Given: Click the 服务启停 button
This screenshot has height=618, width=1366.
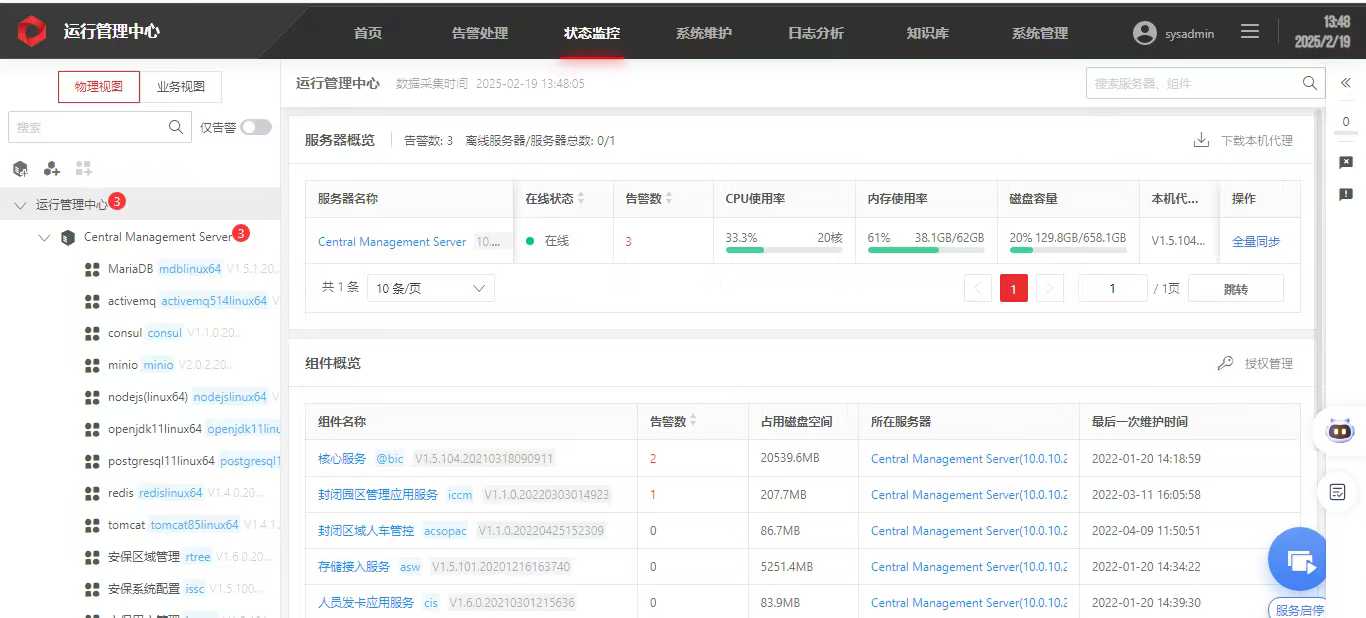Looking at the screenshot, I should click(x=1300, y=610).
